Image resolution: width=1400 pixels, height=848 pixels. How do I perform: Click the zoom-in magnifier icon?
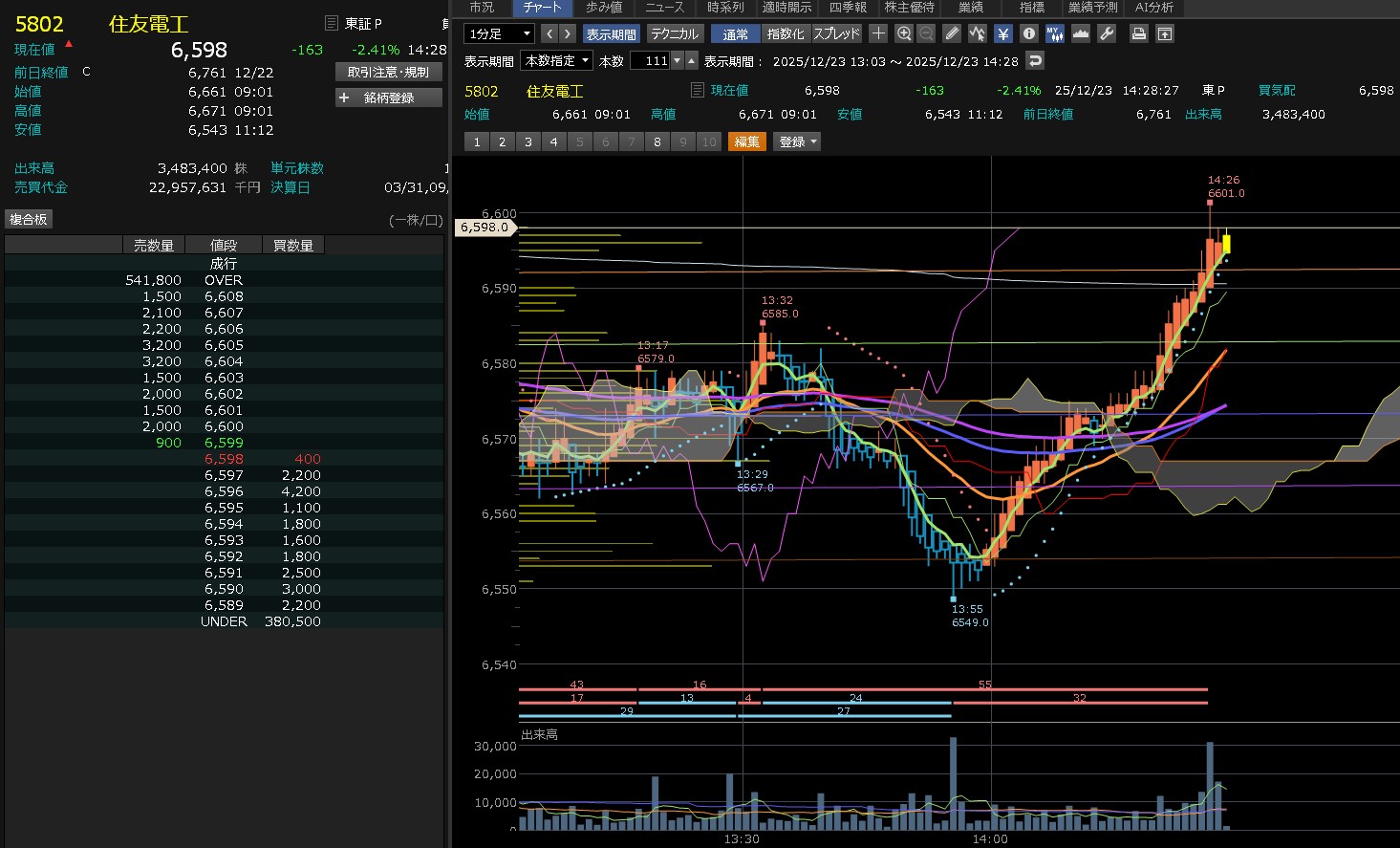point(904,33)
